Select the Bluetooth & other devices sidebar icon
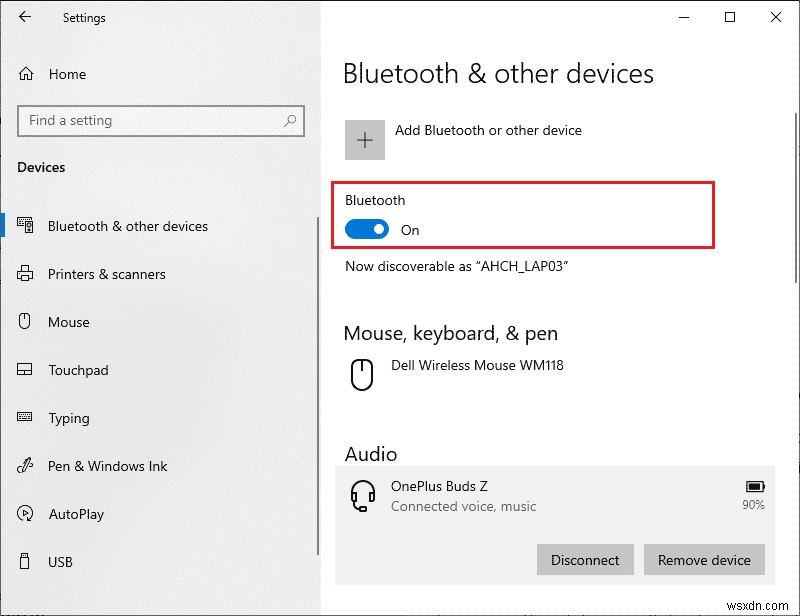800x616 pixels. tap(24, 226)
